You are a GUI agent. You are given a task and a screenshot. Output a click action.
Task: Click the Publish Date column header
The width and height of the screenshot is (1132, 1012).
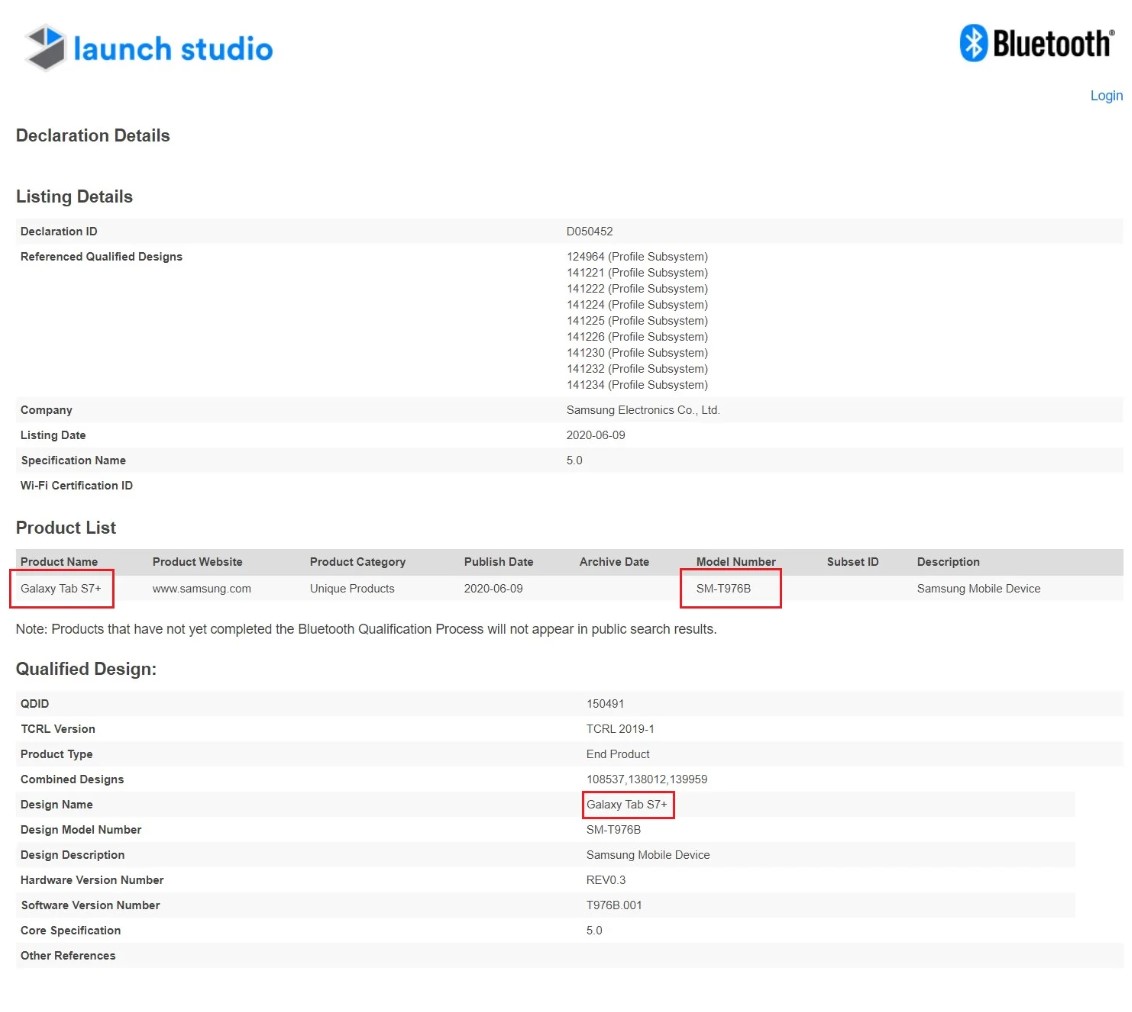(498, 562)
